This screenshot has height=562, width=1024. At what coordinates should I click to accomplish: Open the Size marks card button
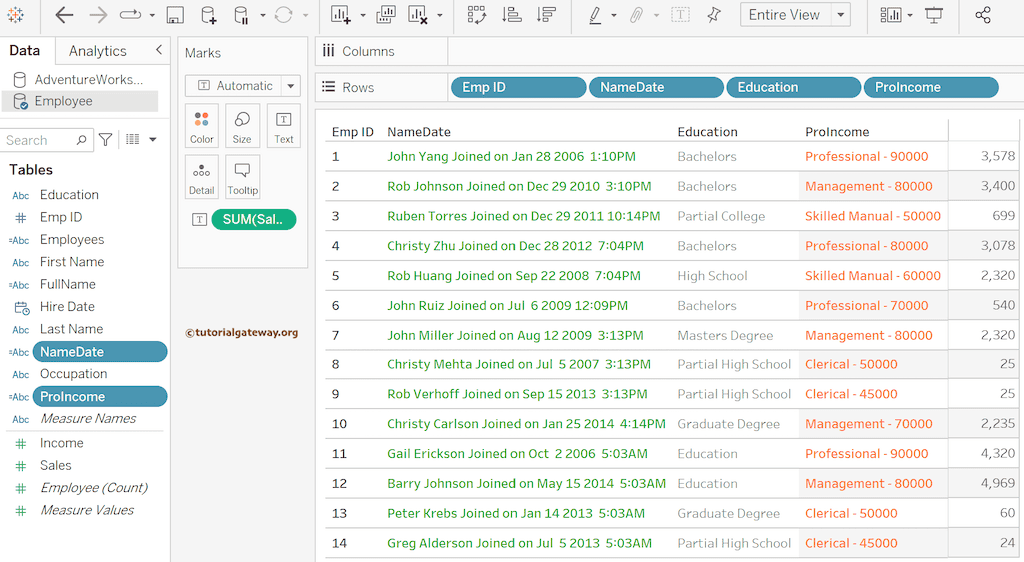242,126
